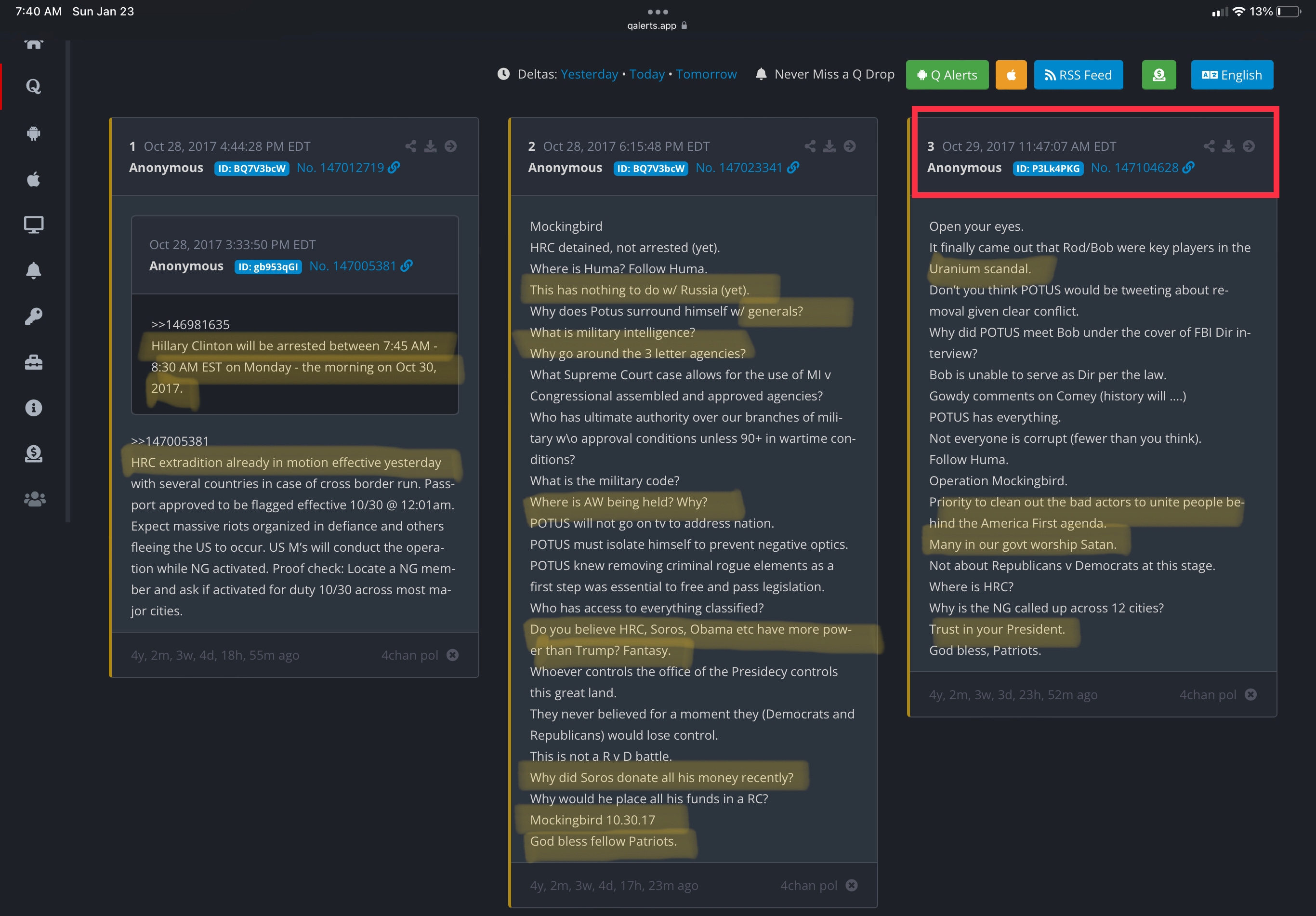Open drop 2 arrow icon
1316x916 pixels.
point(849,146)
